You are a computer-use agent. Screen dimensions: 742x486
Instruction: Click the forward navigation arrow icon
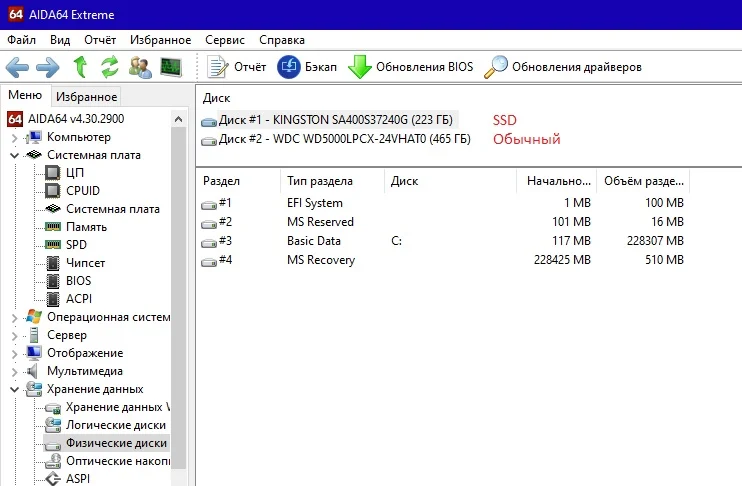(47, 67)
